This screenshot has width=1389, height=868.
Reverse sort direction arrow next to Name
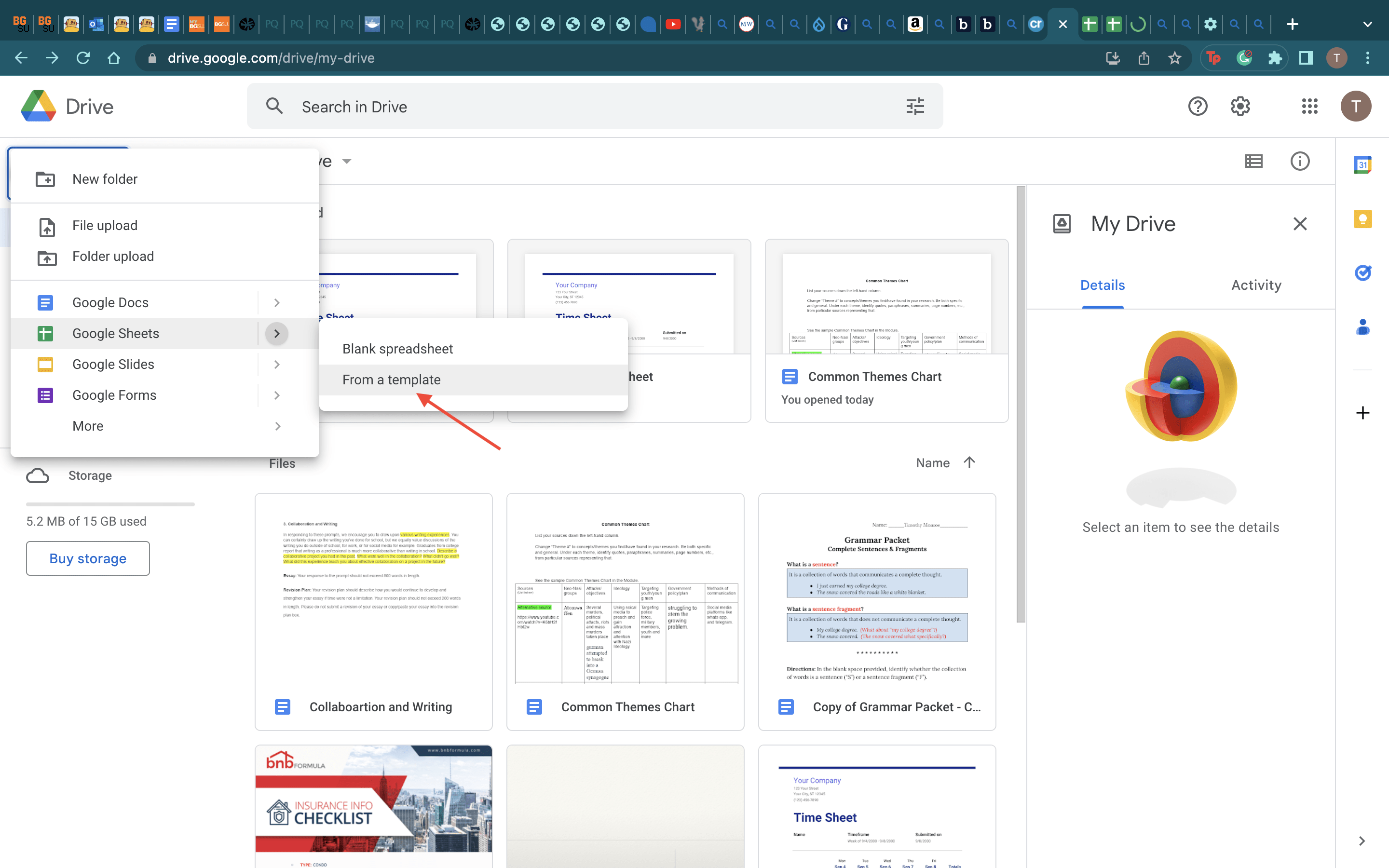click(969, 462)
